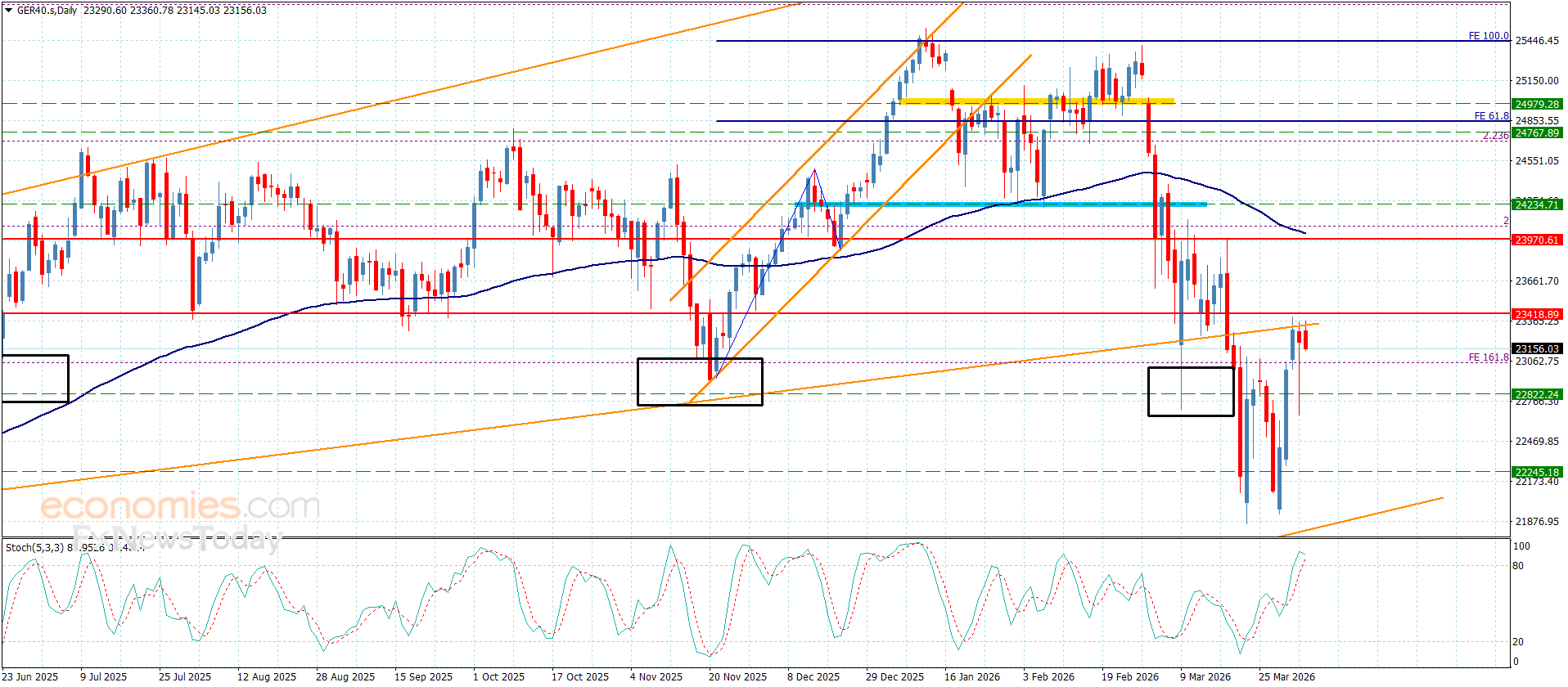The image size is (1568, 687).
Task: Click the black 23156.03 current price tag
Action: pos(1537,348)
